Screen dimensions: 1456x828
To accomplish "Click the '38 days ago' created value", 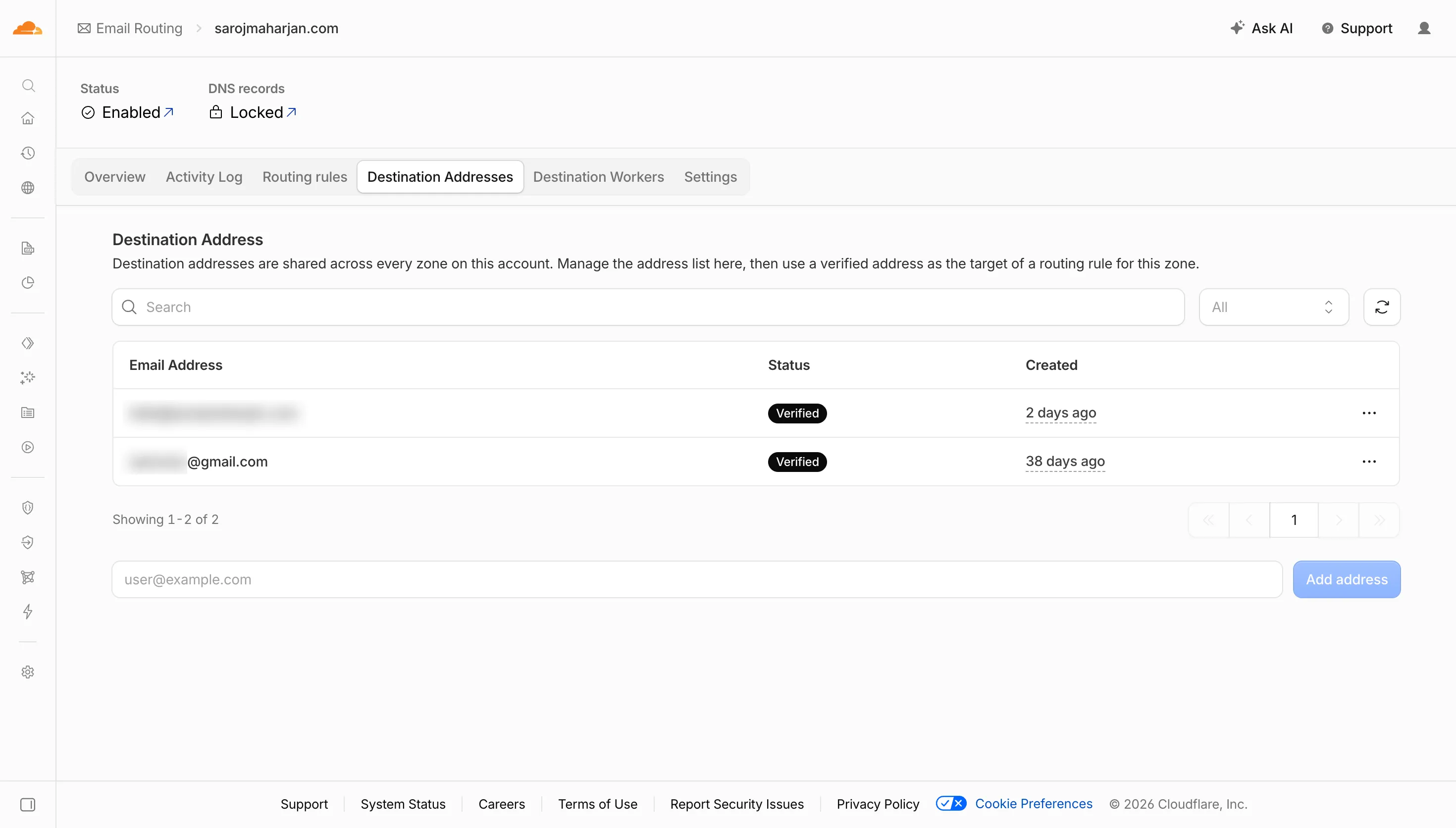I will tap(1065, 461).
